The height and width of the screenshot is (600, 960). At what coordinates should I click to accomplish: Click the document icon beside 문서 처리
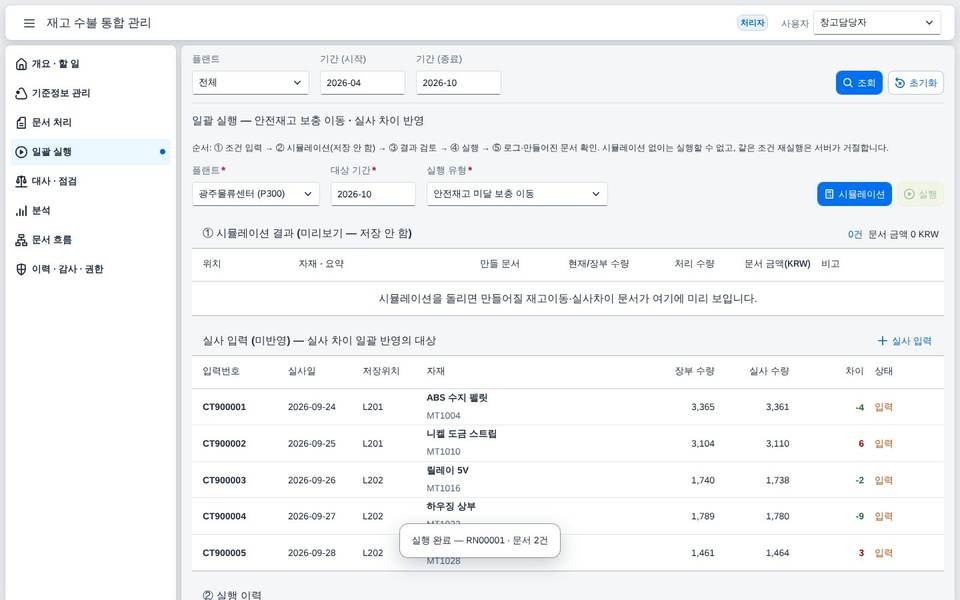coord(21,122)
